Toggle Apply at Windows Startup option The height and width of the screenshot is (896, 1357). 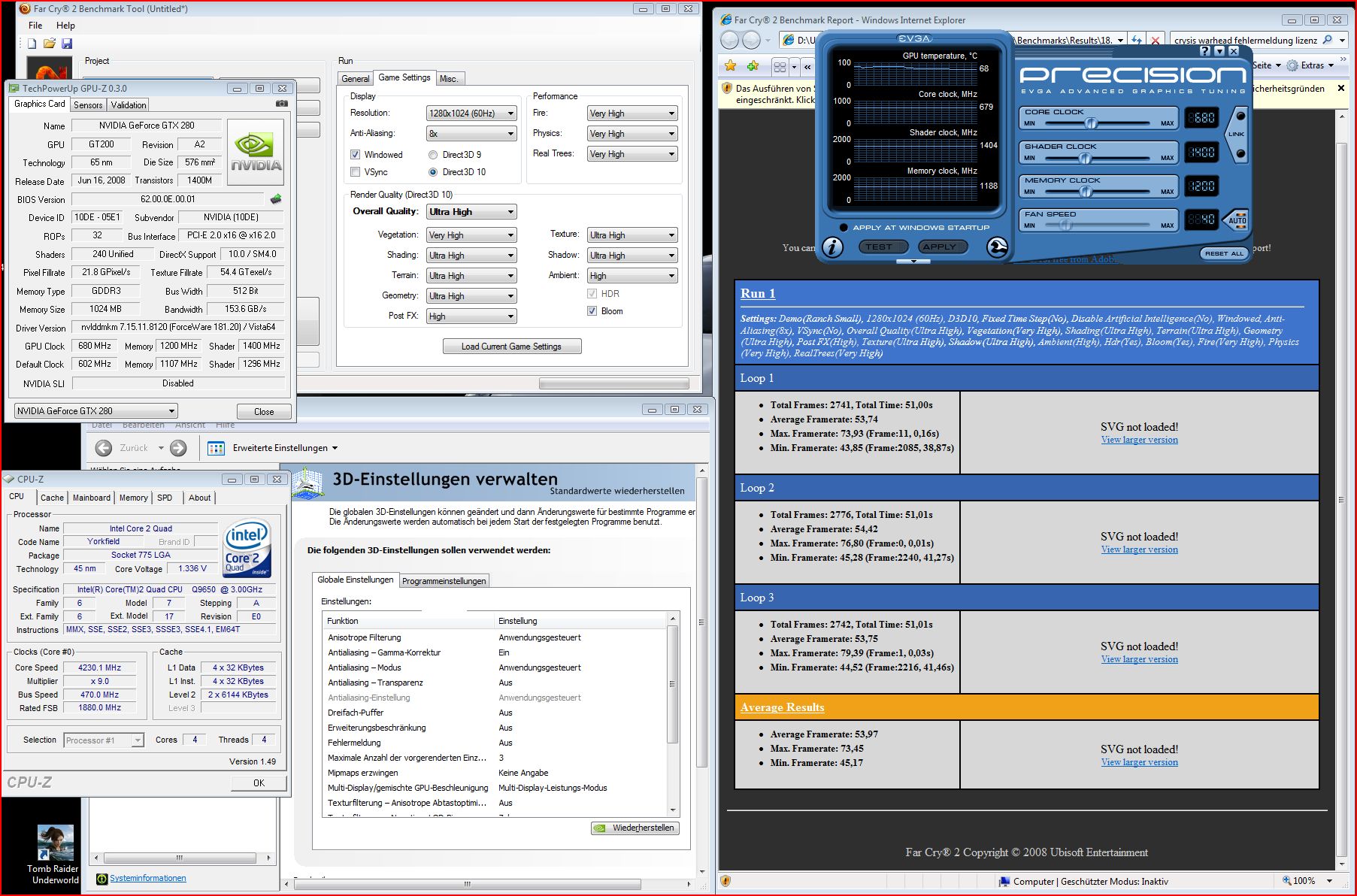click(x=844, y=227)
